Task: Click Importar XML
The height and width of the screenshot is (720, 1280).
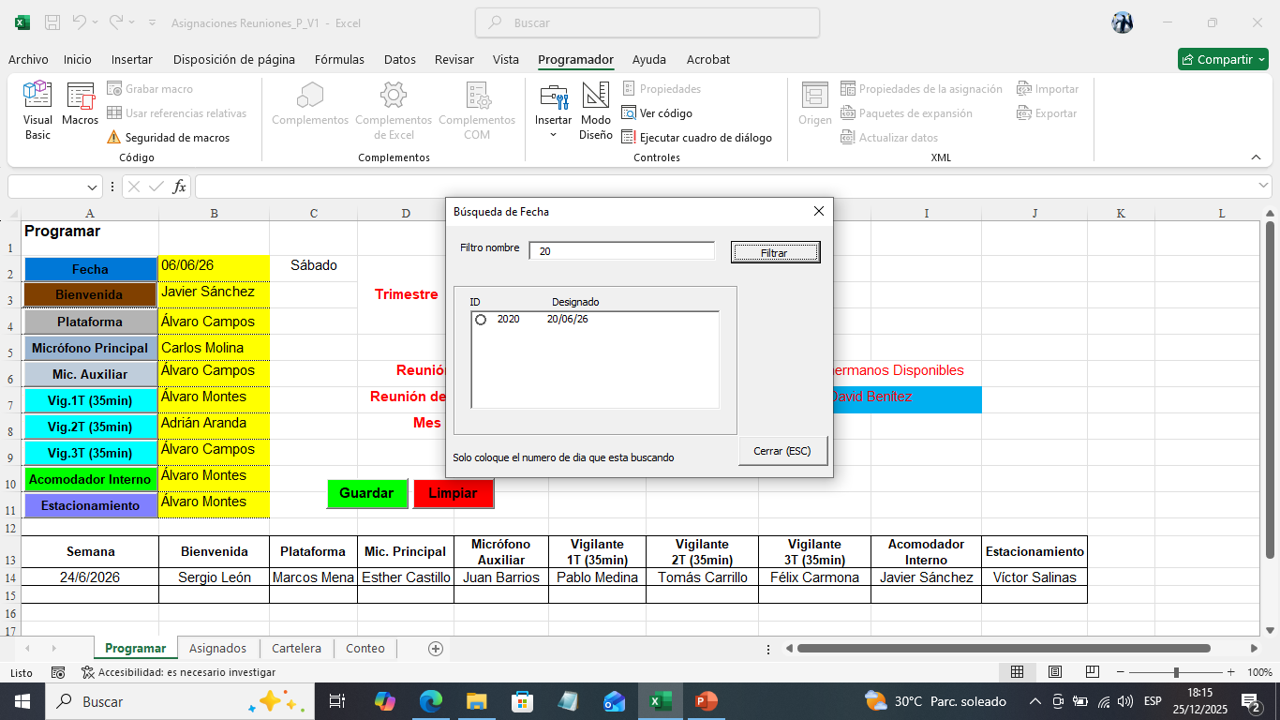Action: pyautogui.click(x=1047, y=89)
